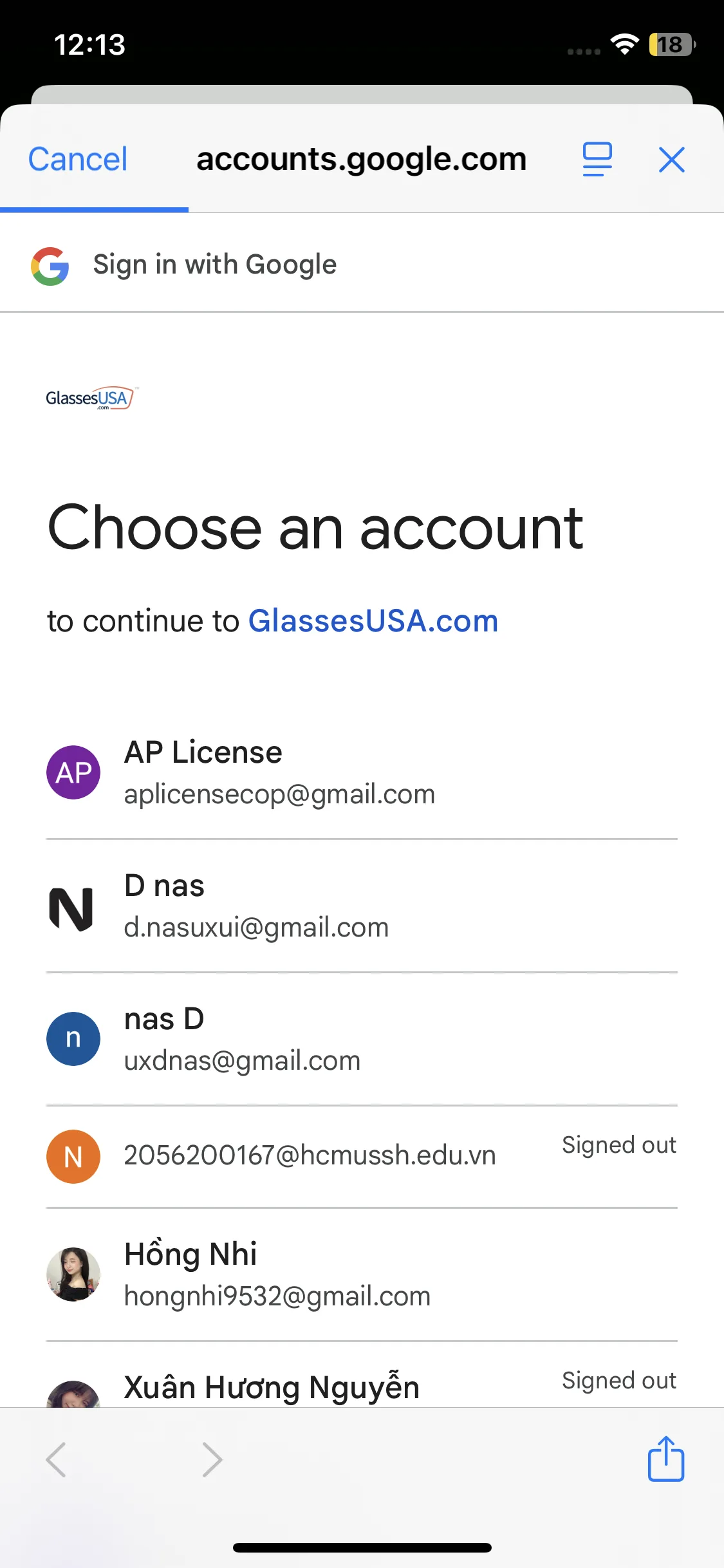Go back with the left arrow

tap(57, 1459)
